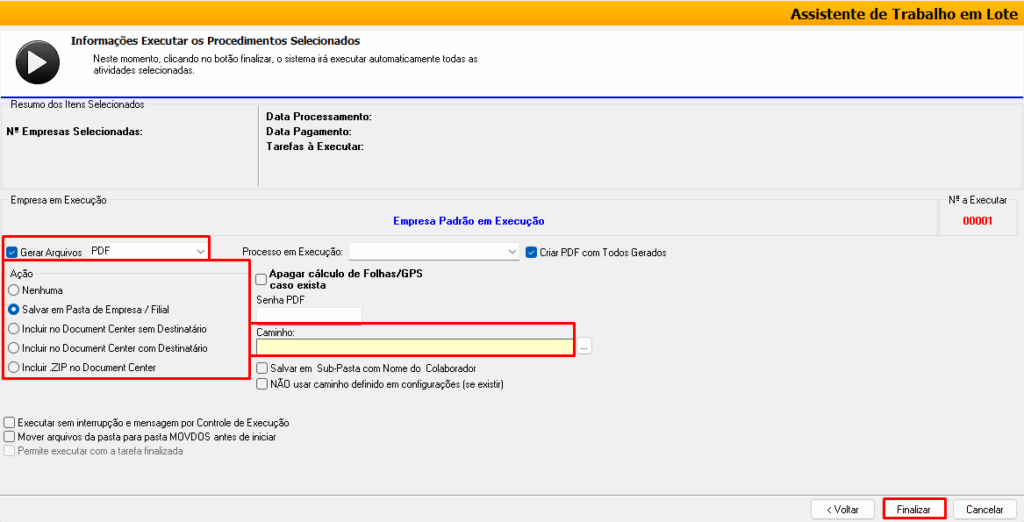Check Mover arquivos da pasta para MOVDOS

[x=10, y=437]
